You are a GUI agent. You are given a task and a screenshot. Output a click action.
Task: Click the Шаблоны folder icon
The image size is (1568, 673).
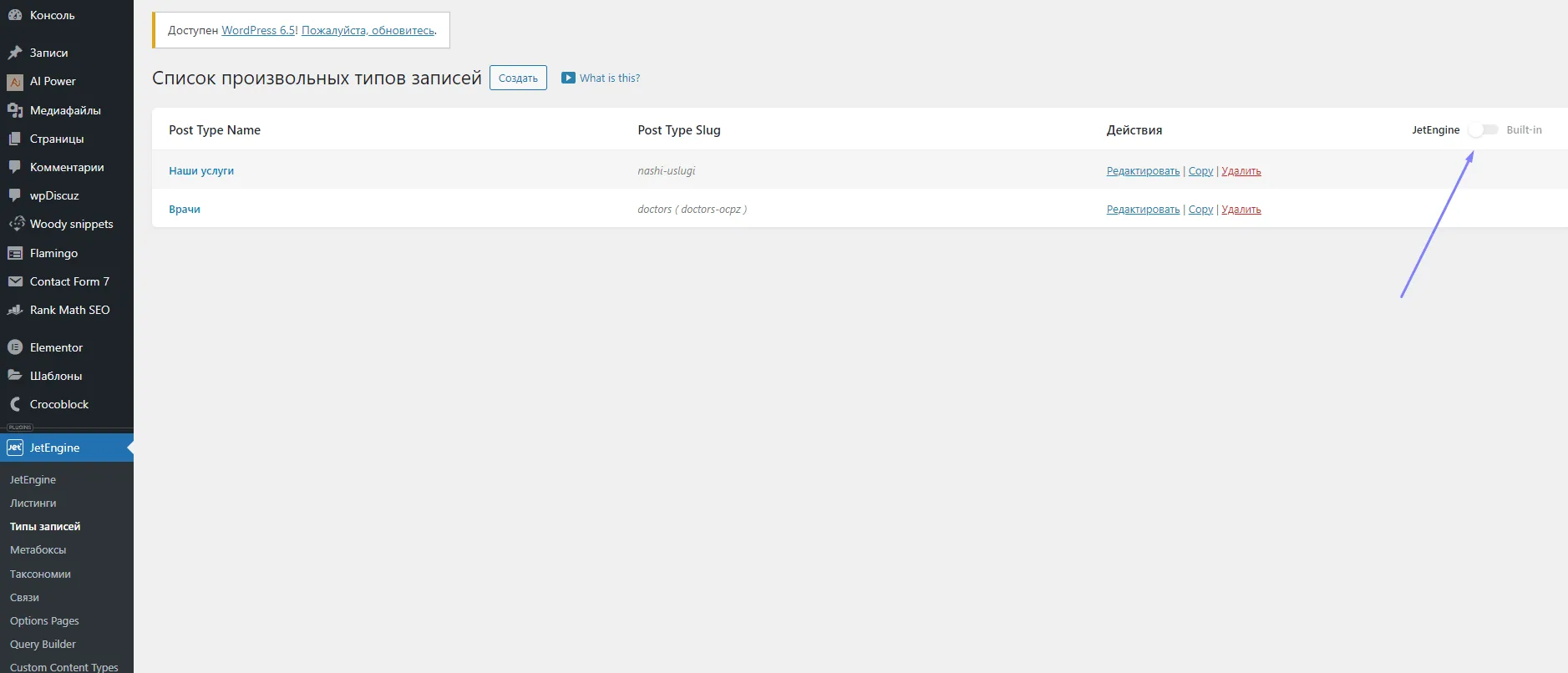click(14, 376)
